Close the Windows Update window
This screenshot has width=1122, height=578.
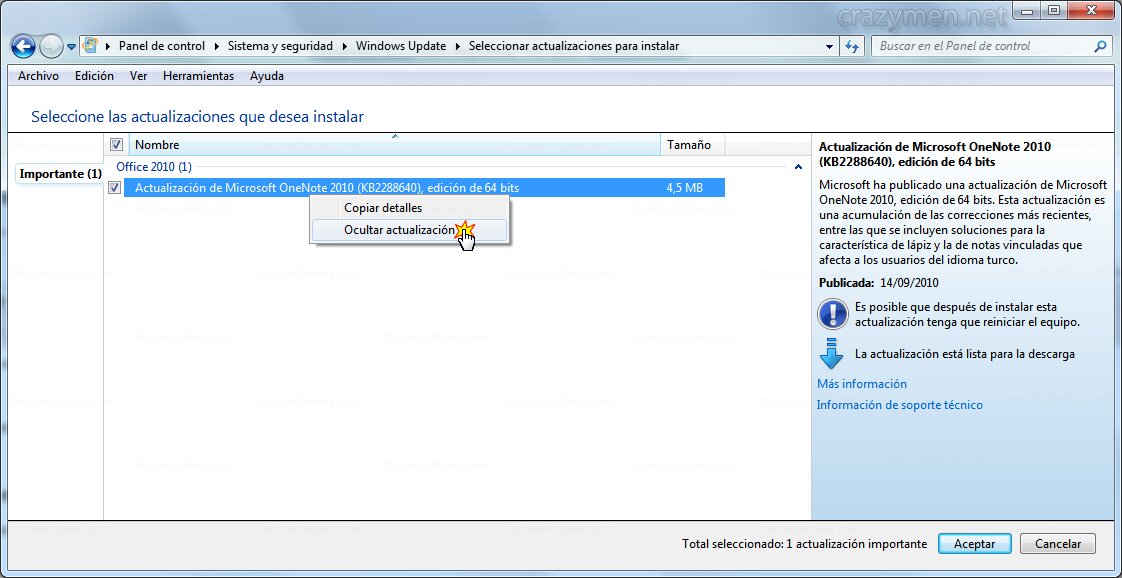click(1091, 11)
